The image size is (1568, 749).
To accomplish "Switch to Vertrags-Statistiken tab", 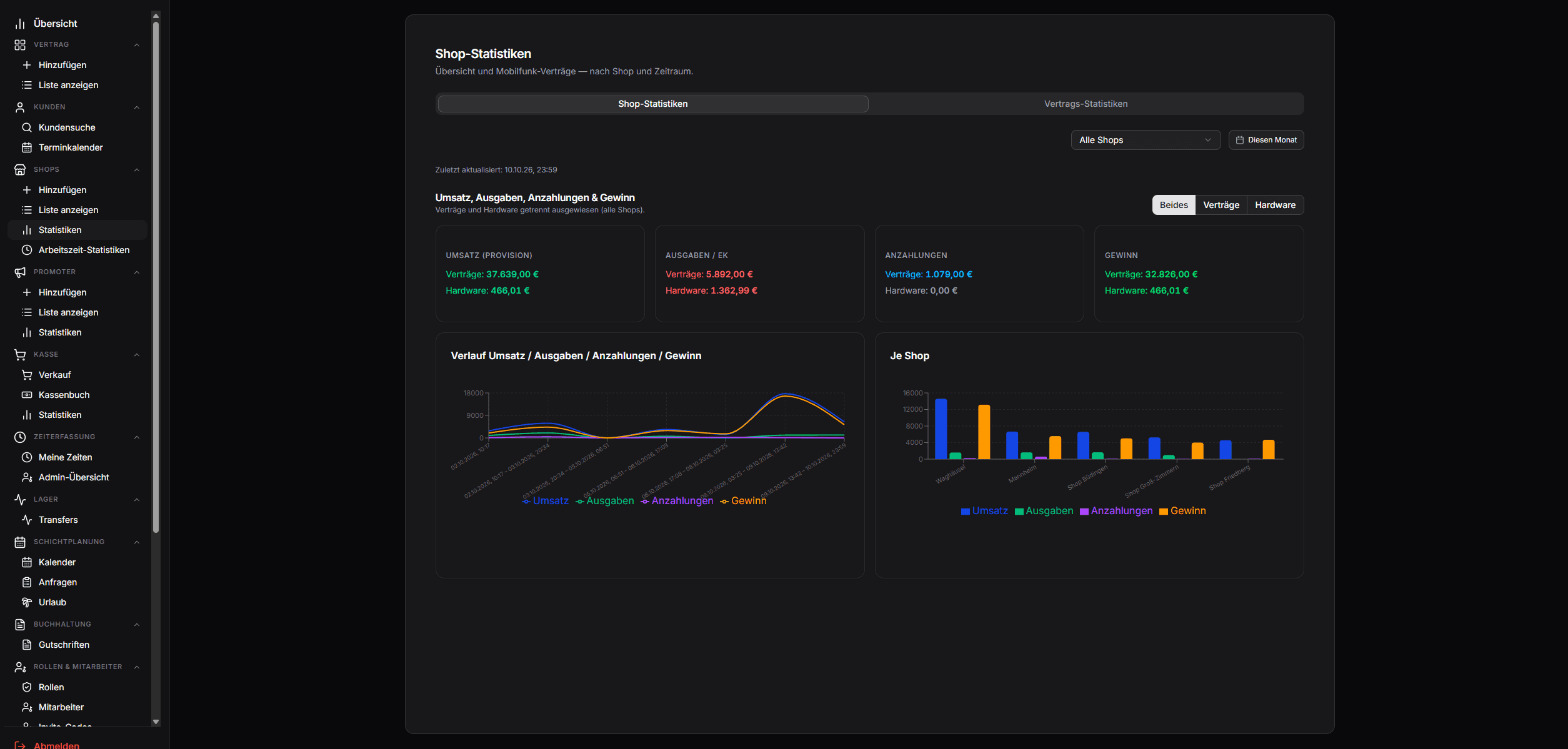I will (1086, 104).
